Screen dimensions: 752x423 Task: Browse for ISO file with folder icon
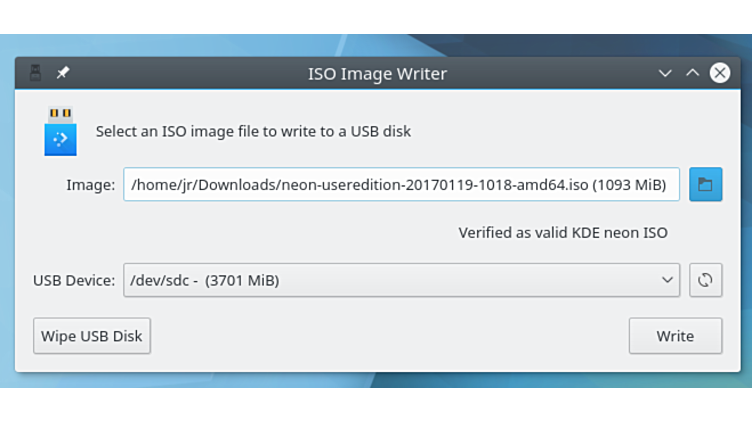click(705, 184)
